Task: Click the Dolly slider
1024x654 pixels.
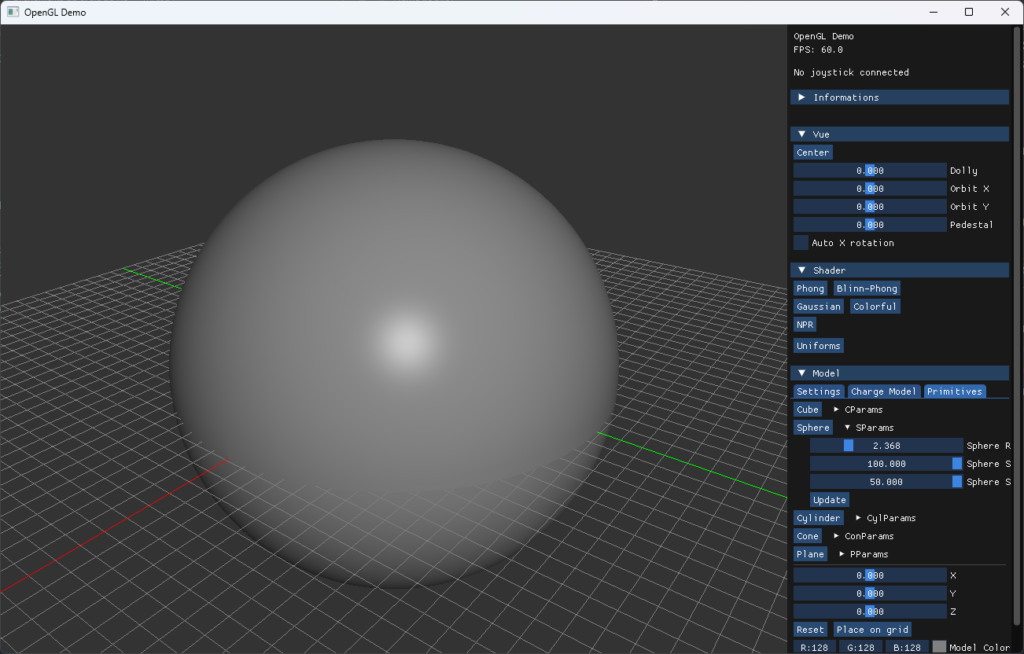Action: pyautogui.click(x=870, y=171)
